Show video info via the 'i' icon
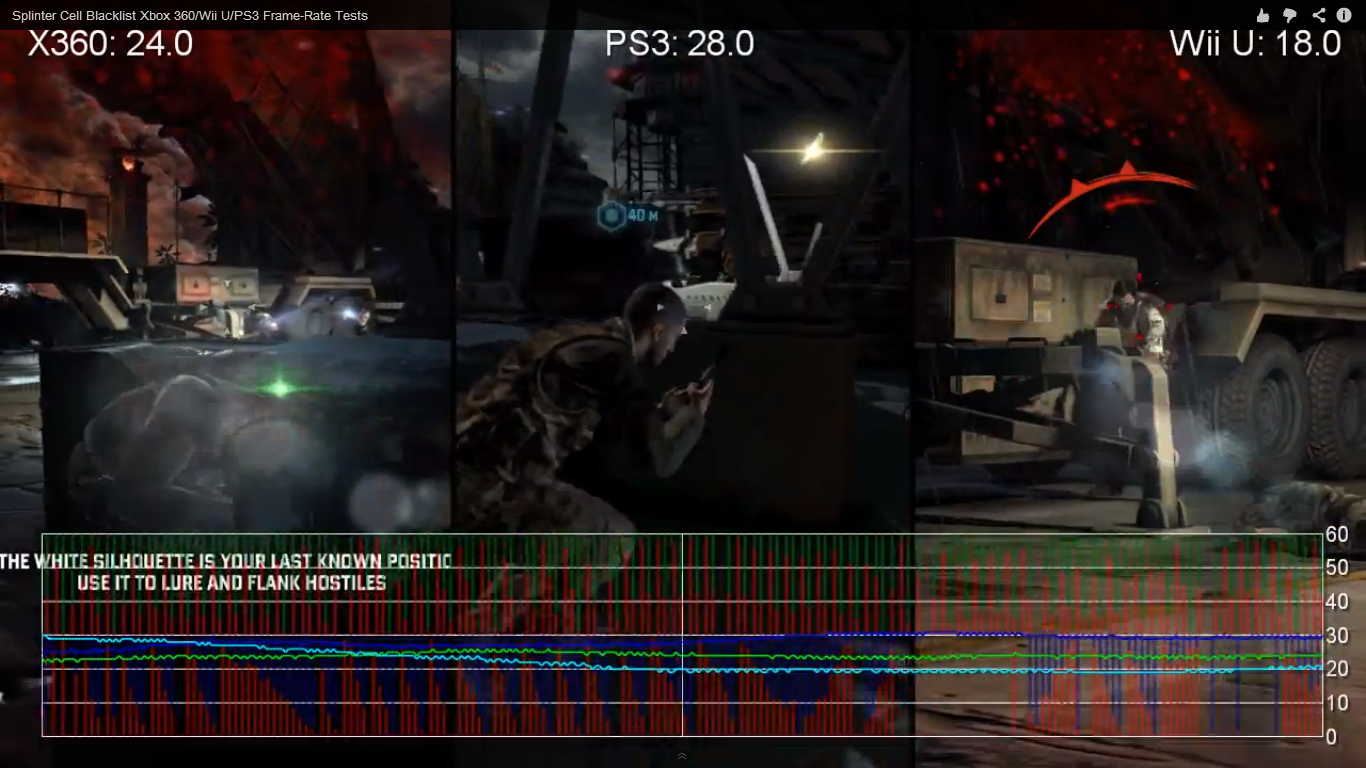1366x768 pixels. point(1344,15)
